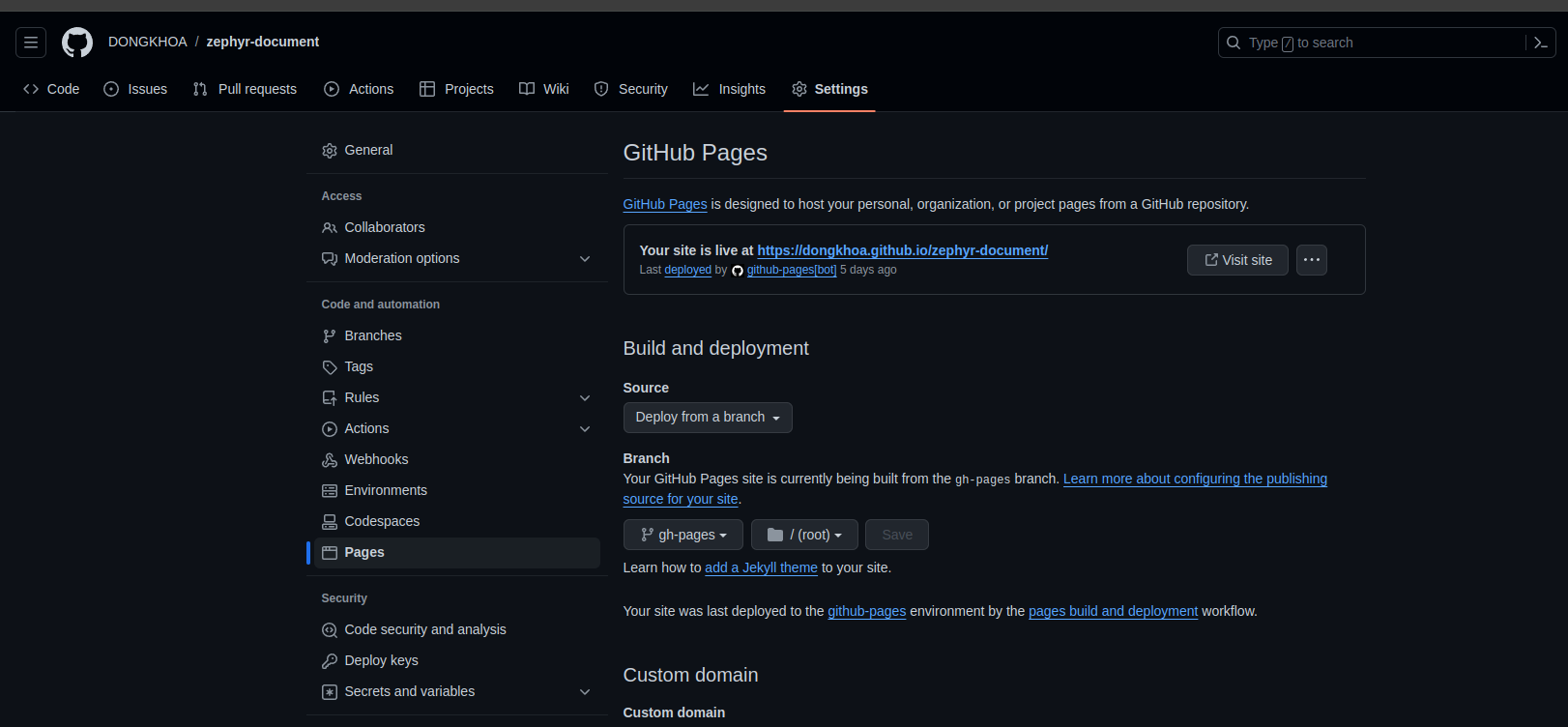This screenshot has width=1568, height=727.
Task: Open the Settings tab
Action: point(829,89)
